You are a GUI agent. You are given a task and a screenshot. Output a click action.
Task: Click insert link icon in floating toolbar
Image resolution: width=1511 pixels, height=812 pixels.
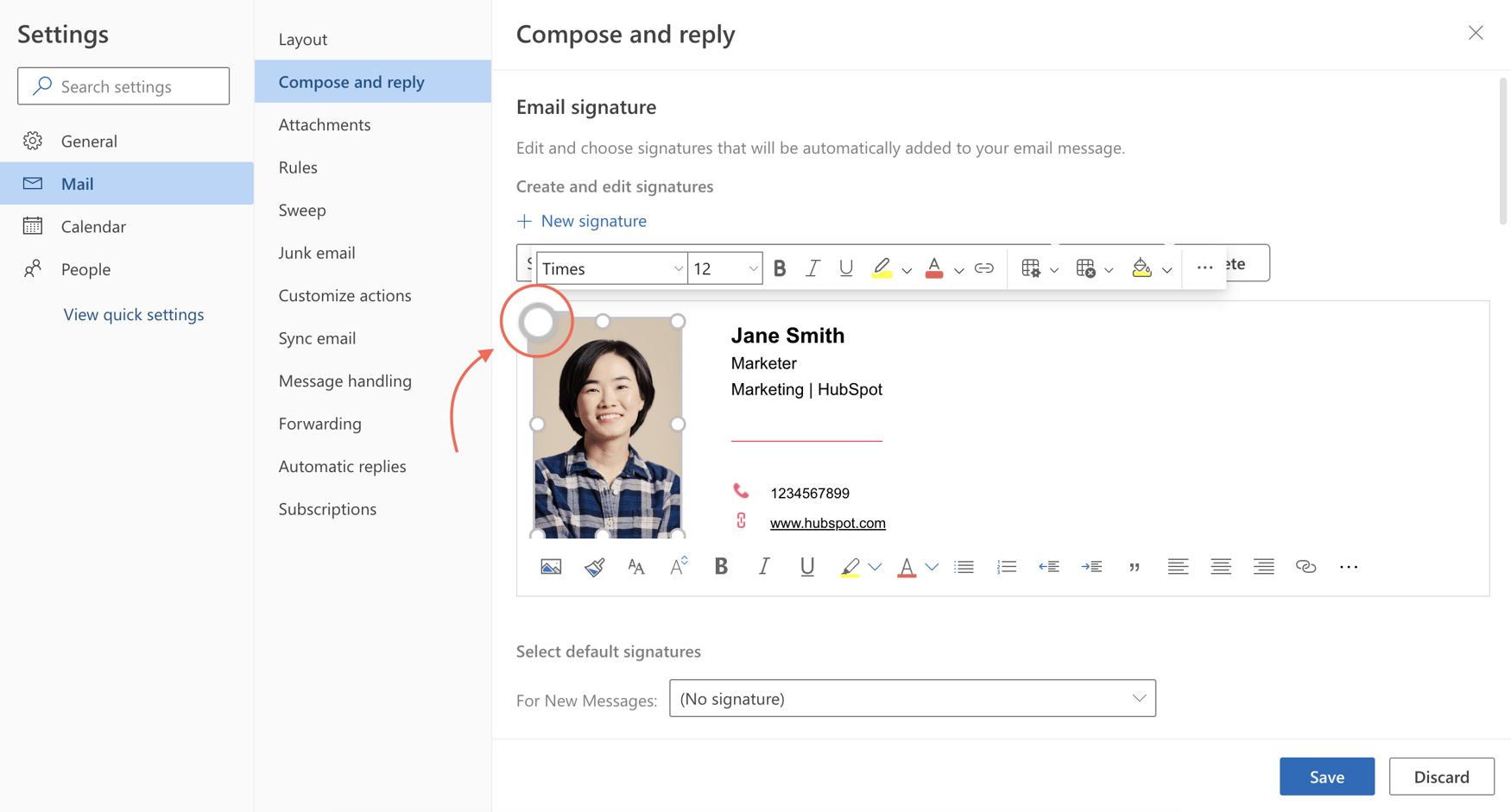point(984,268)
